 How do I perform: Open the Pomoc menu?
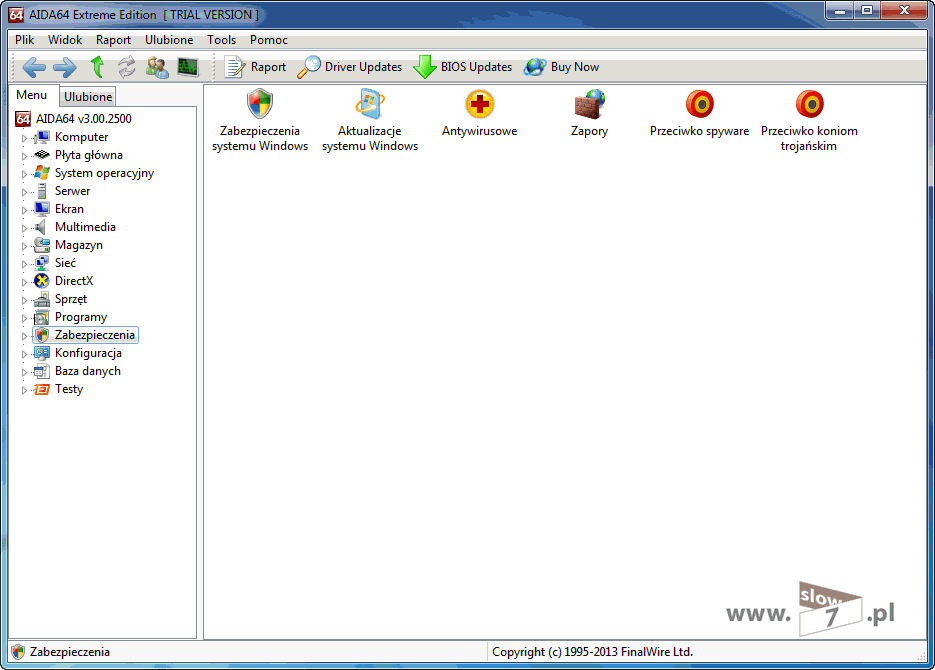pyautogui.click(x=269, y=40)
